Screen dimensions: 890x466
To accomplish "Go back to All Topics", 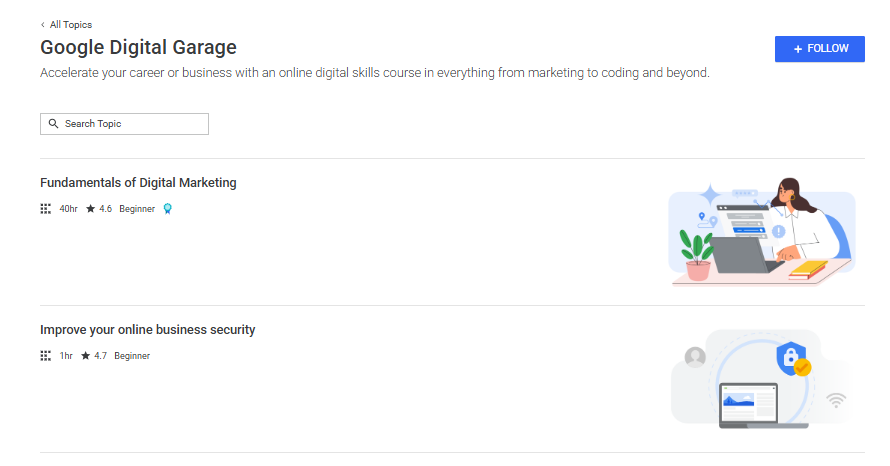I will [70, 24].
